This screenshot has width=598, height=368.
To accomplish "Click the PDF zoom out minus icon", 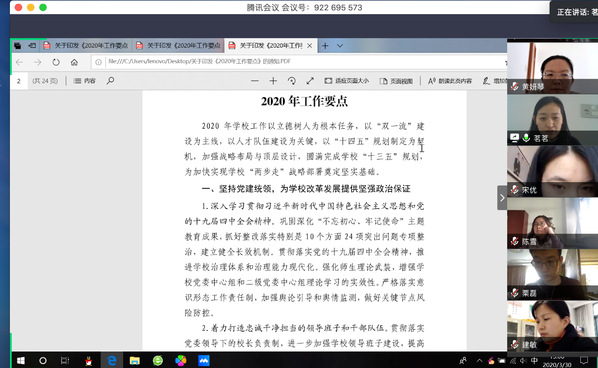I will 255,81.
